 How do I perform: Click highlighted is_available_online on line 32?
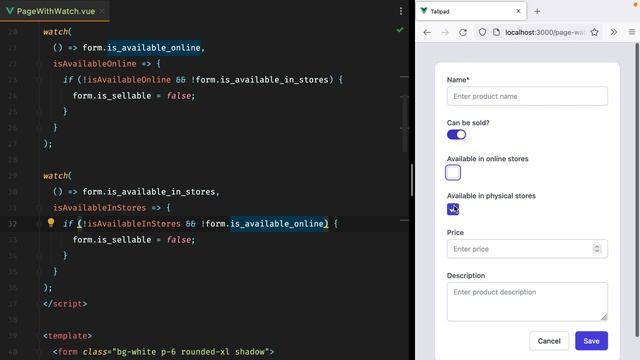[x=278, y=224]
